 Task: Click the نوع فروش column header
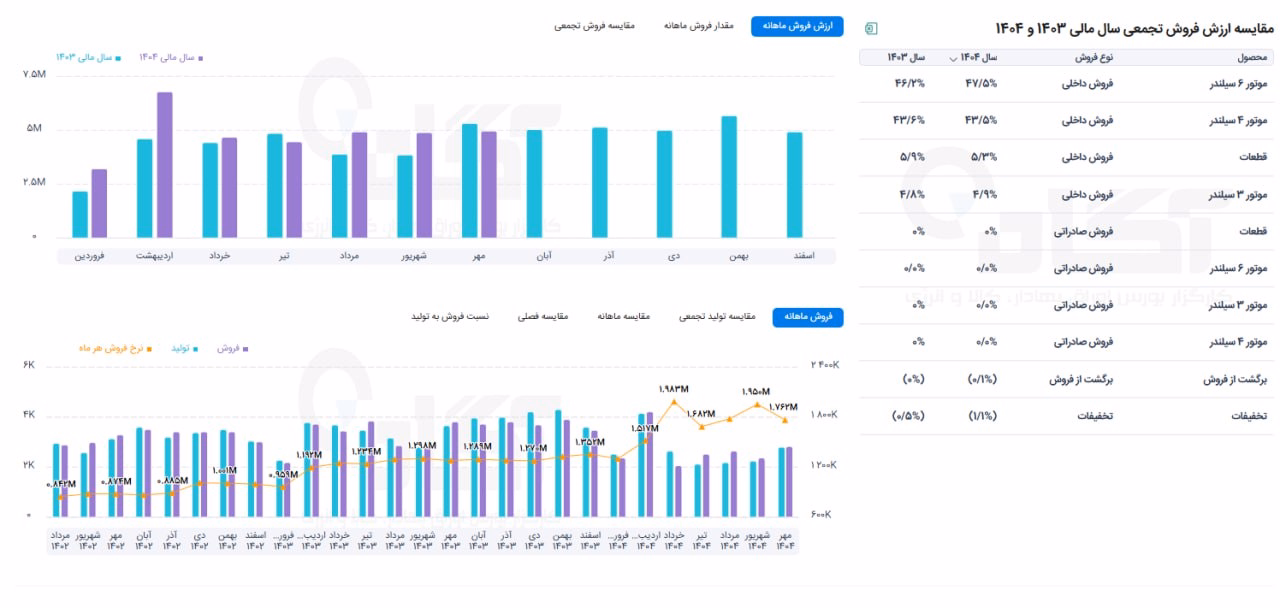coord(1094,58)
